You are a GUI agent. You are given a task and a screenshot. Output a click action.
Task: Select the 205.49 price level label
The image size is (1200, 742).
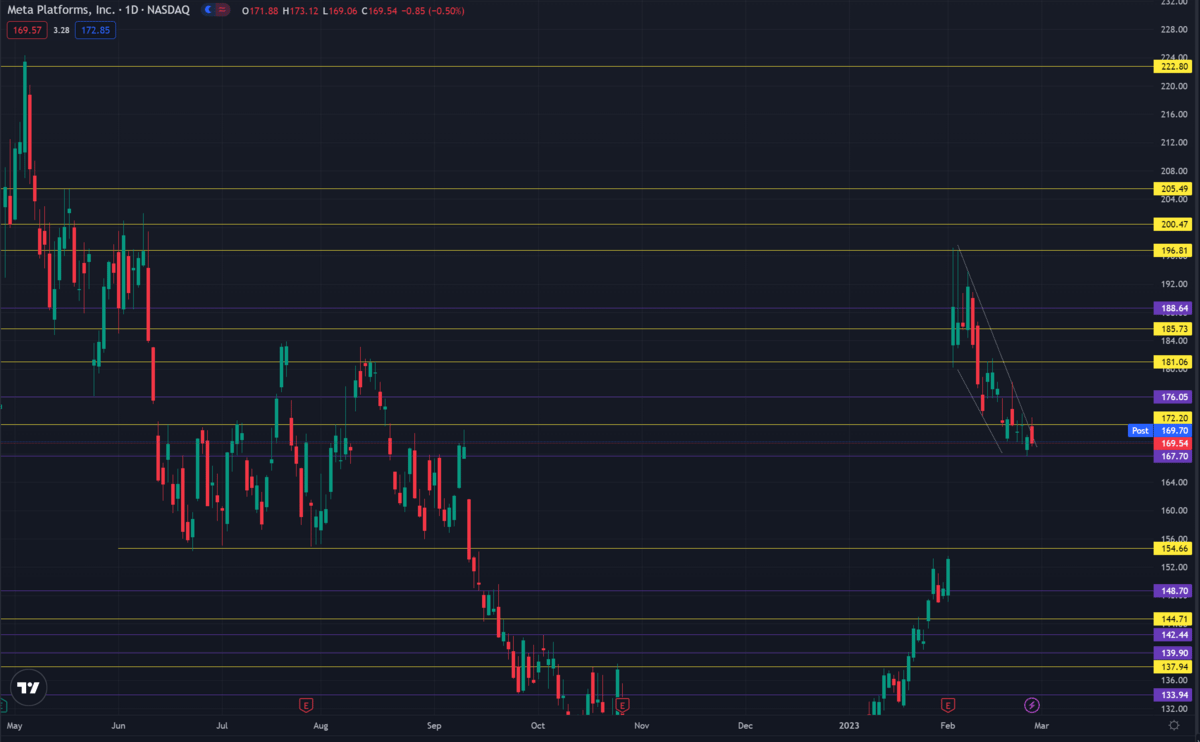[x=1172, y=189]
